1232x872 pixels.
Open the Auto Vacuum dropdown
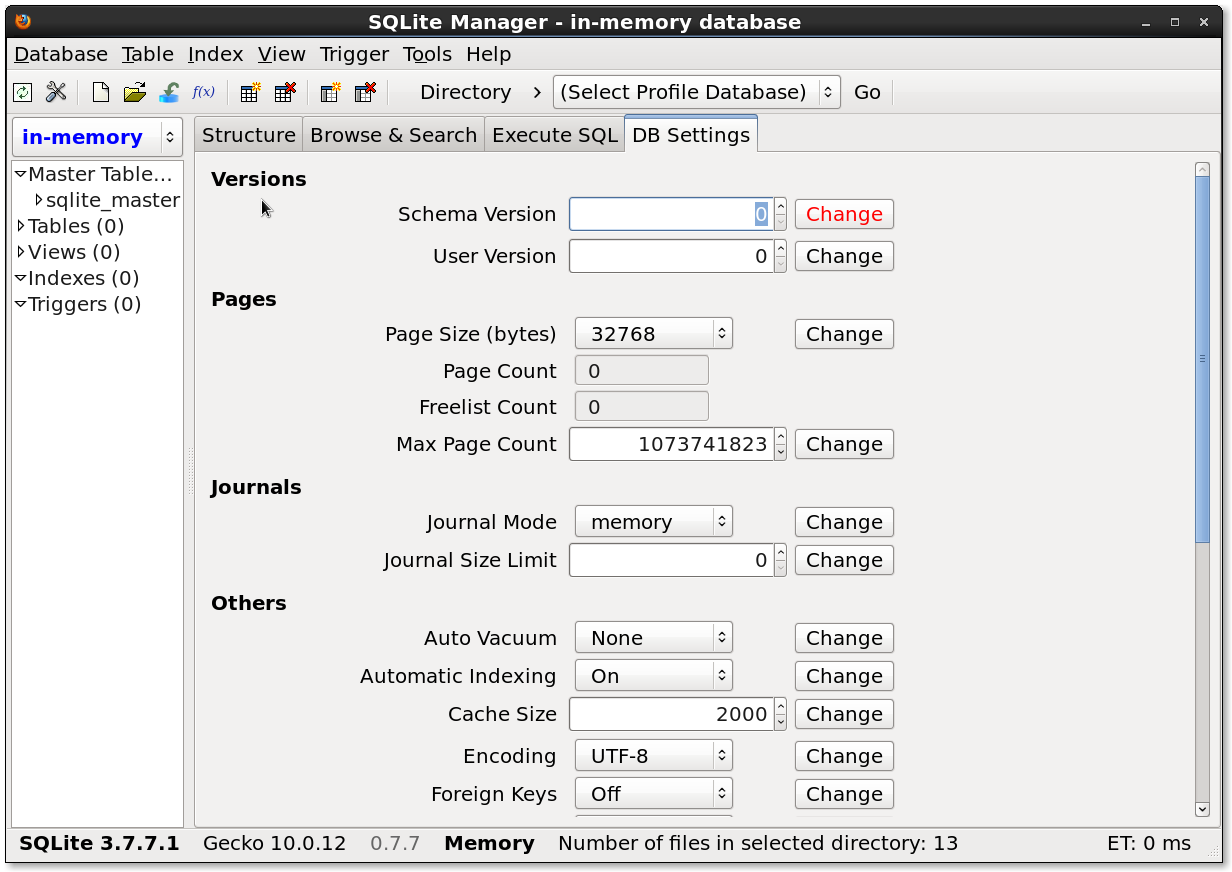pos(654,638)
